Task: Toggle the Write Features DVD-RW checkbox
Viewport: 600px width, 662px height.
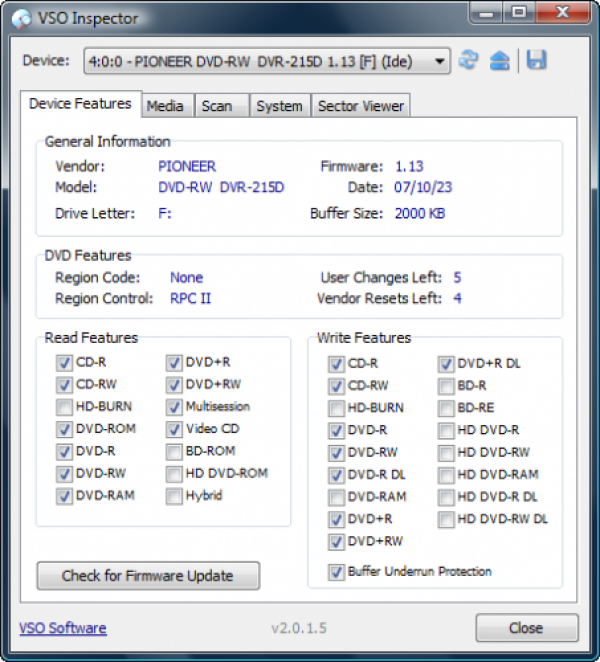Action: pos(336,453)
